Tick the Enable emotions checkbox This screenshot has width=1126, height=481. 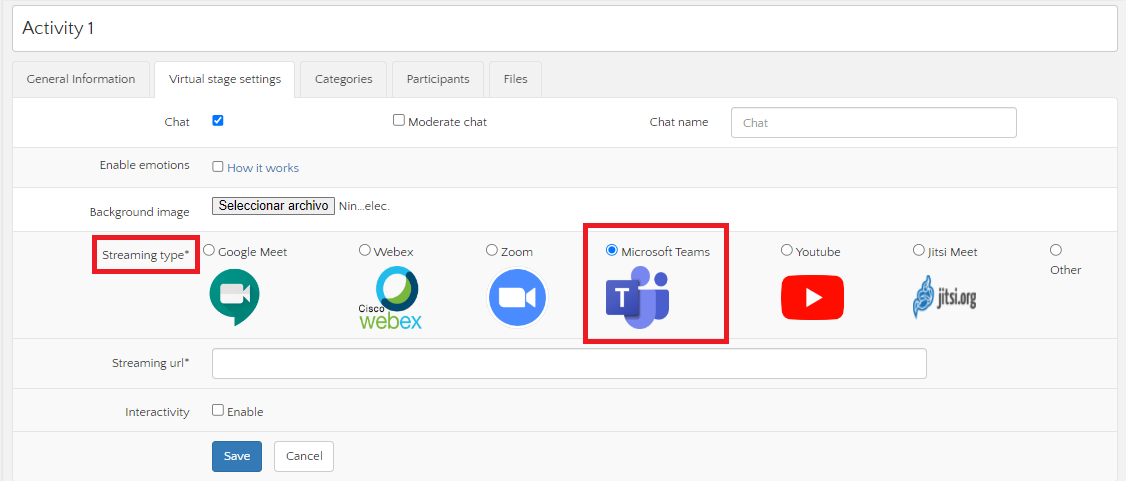[x=218, y=167]
